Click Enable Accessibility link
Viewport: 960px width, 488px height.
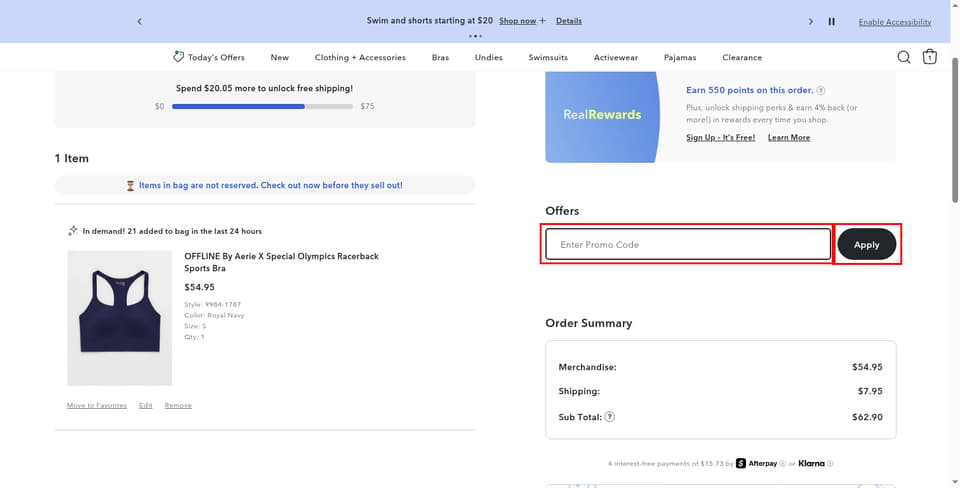click(894, 22)
